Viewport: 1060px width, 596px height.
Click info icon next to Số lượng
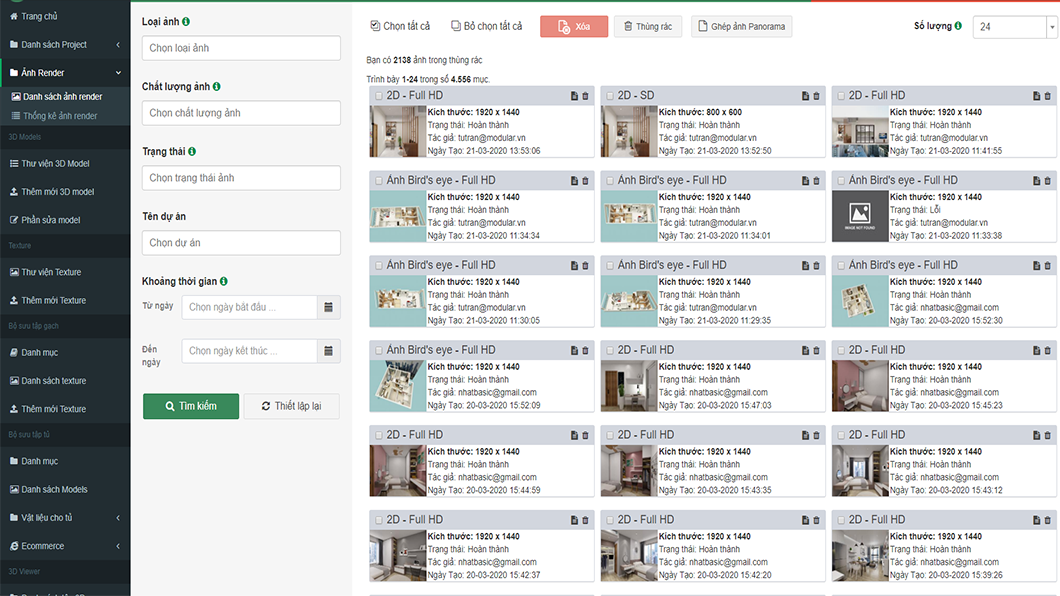pyautogui.click(x=958, y=26)
